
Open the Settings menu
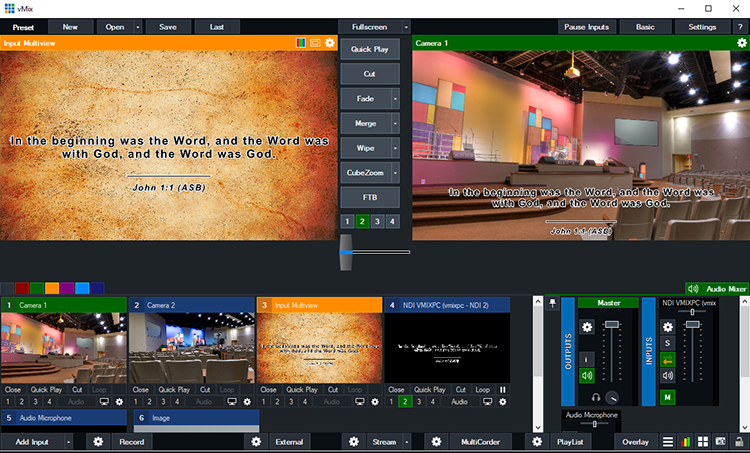pyautogui.click(x=701, y=27)
